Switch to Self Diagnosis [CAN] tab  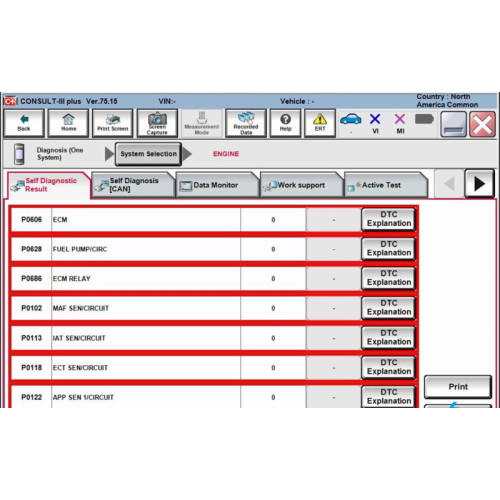pos(133,185)
